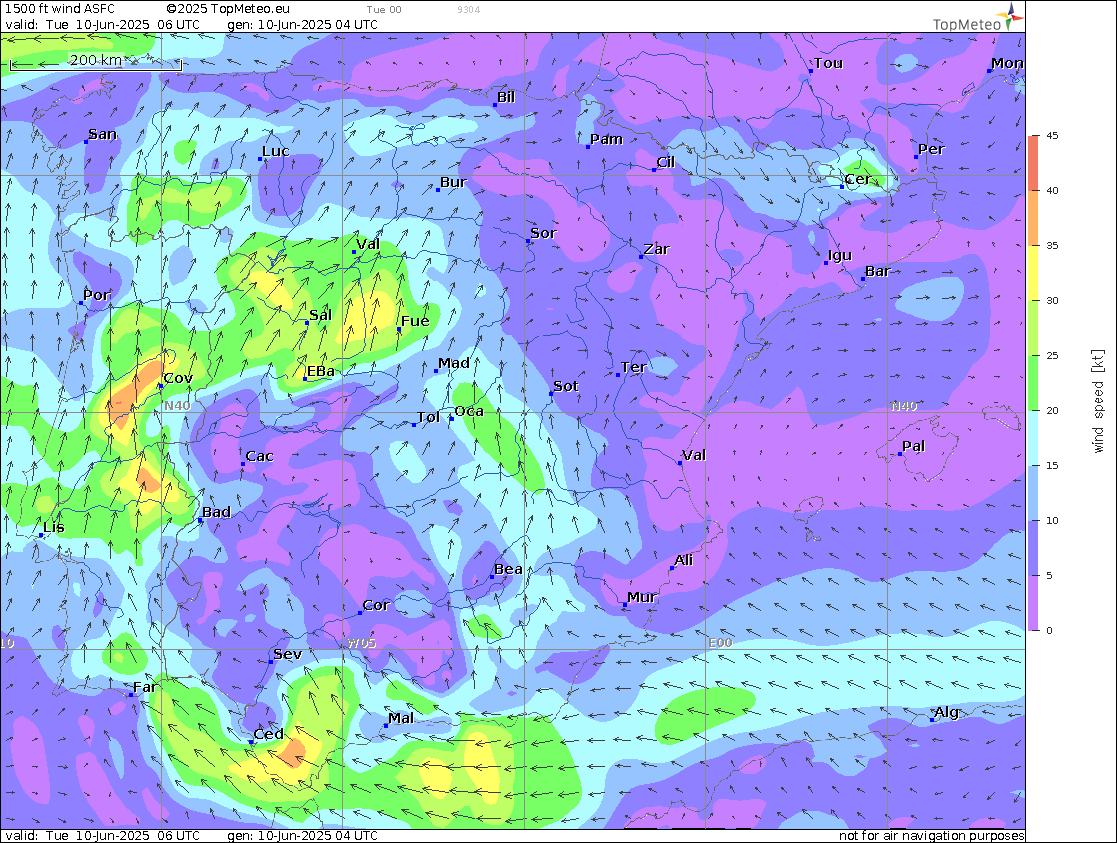Click the '1500 ft wind ASFC' title

[x=60, y=9]
